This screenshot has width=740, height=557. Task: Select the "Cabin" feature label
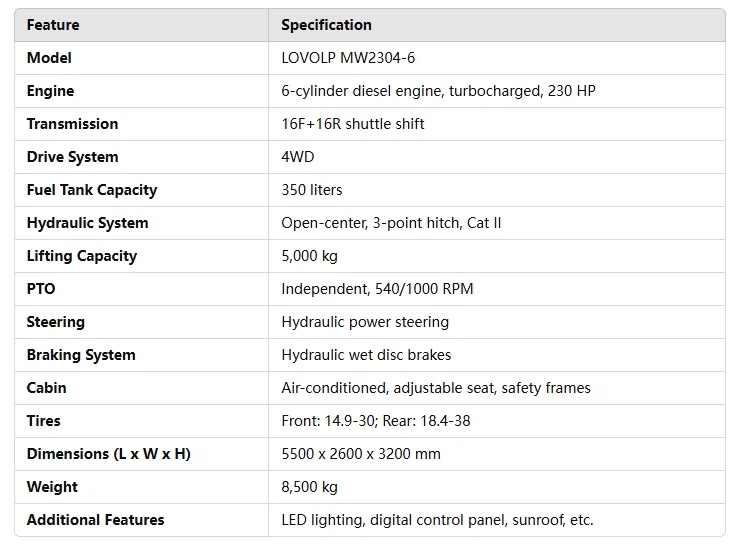[x=47, y=388]
